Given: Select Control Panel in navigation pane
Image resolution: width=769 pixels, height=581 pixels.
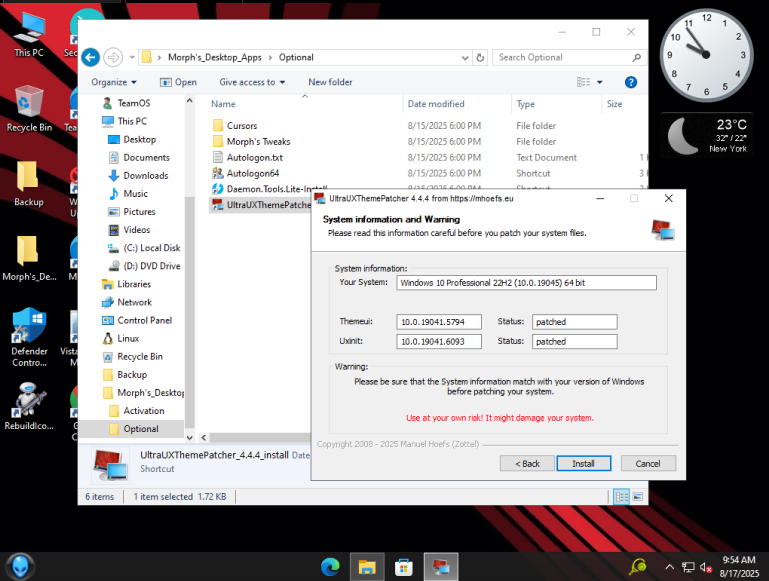Looking at the screenshot, I should [137, 321].
